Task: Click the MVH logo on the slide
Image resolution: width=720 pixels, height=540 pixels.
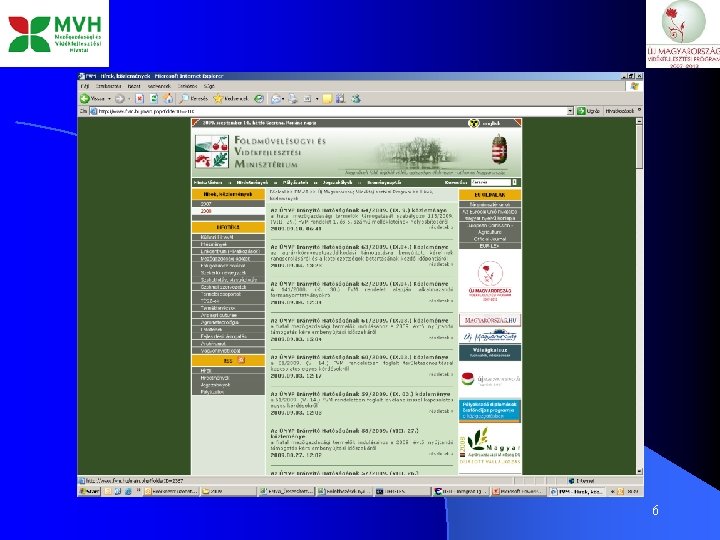Action: pyautogui.click(x=54, y=34)
